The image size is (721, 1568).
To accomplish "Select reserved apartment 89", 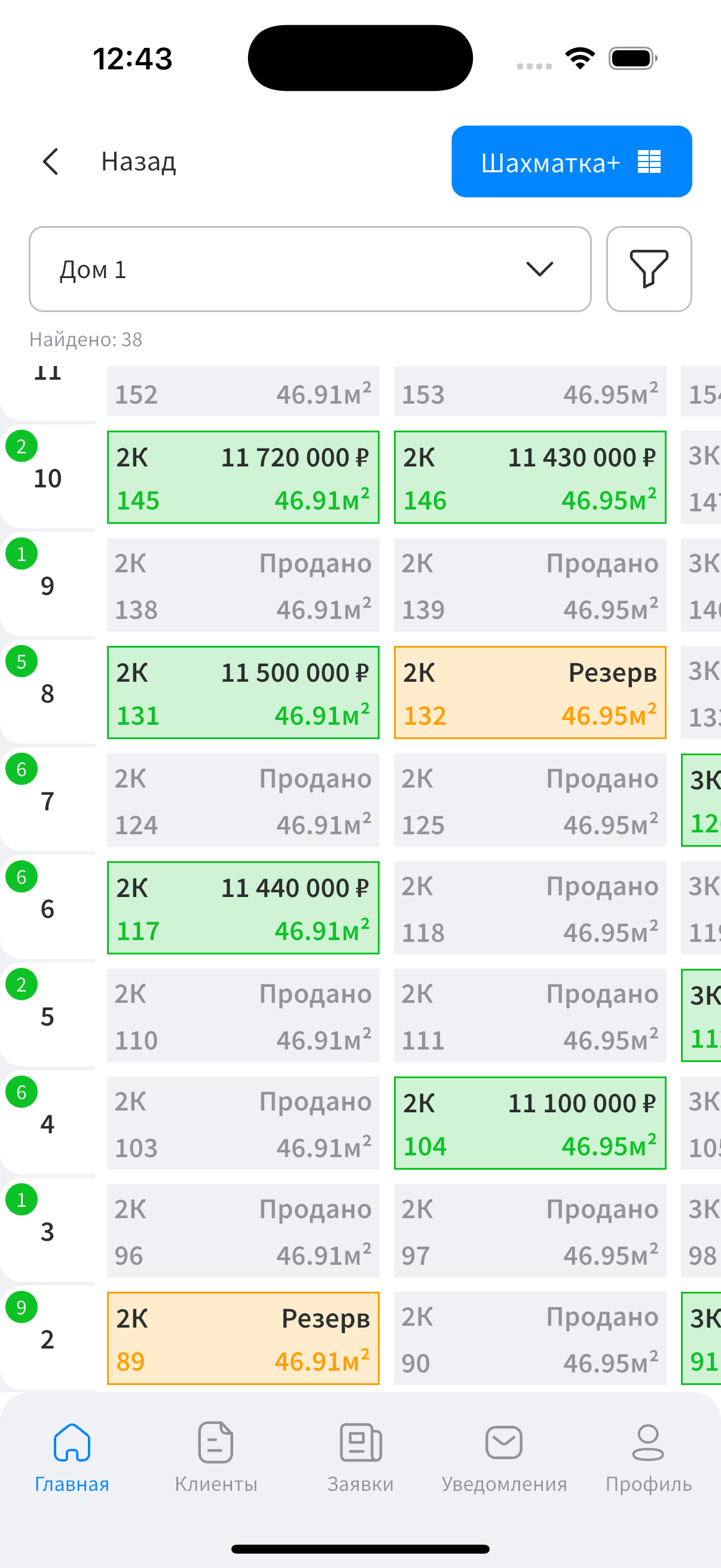I will (243, 1338).
